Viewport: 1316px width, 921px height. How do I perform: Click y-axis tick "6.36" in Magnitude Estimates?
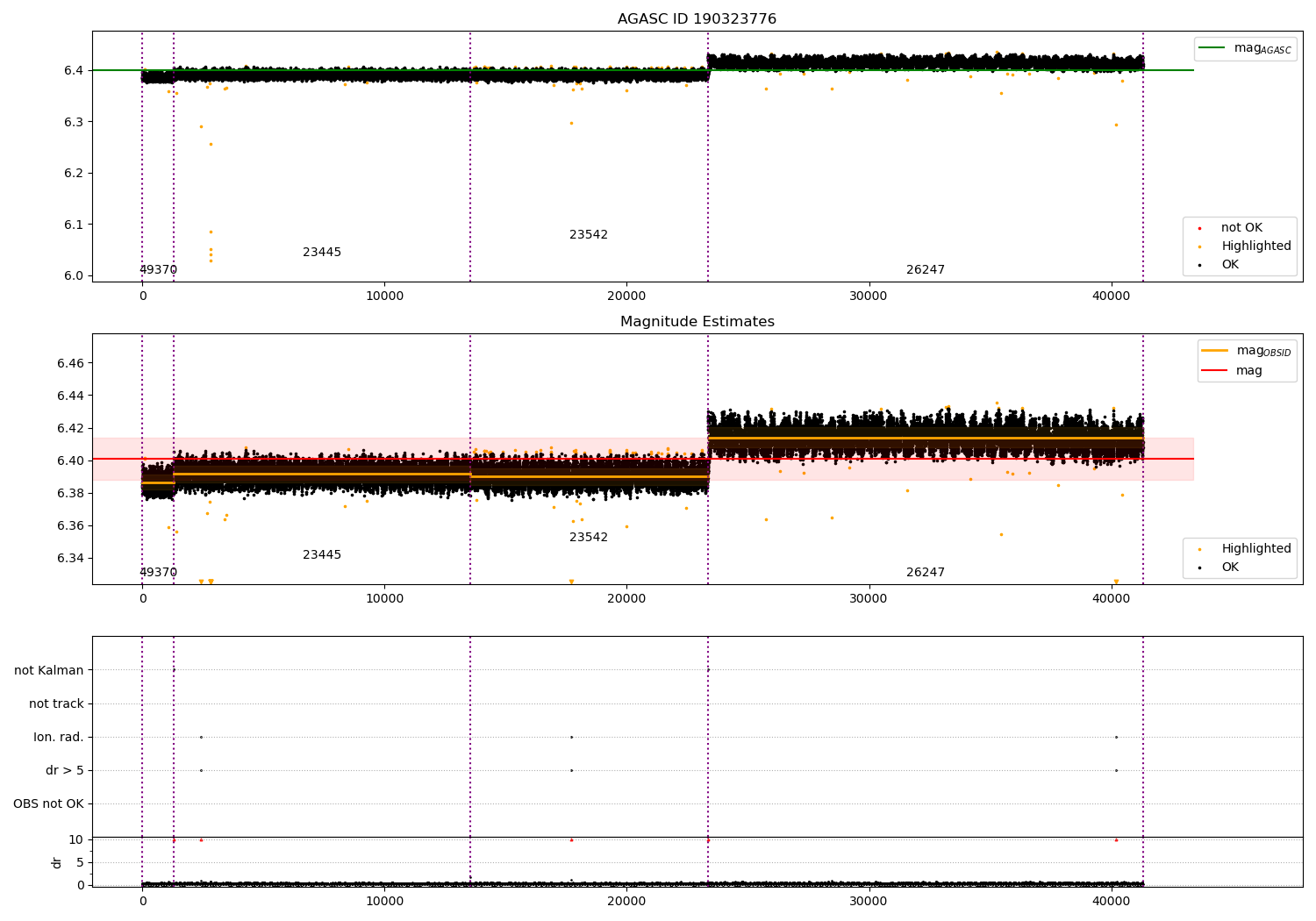click(70, 525)
